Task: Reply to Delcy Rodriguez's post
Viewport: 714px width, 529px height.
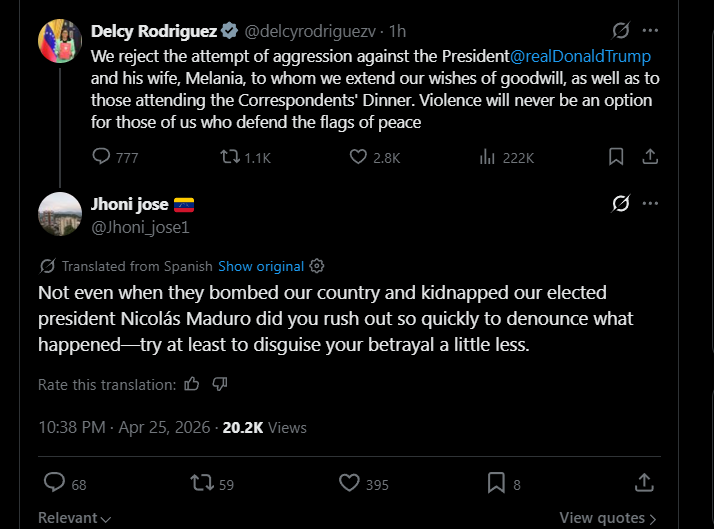Action: pos(102,157)
